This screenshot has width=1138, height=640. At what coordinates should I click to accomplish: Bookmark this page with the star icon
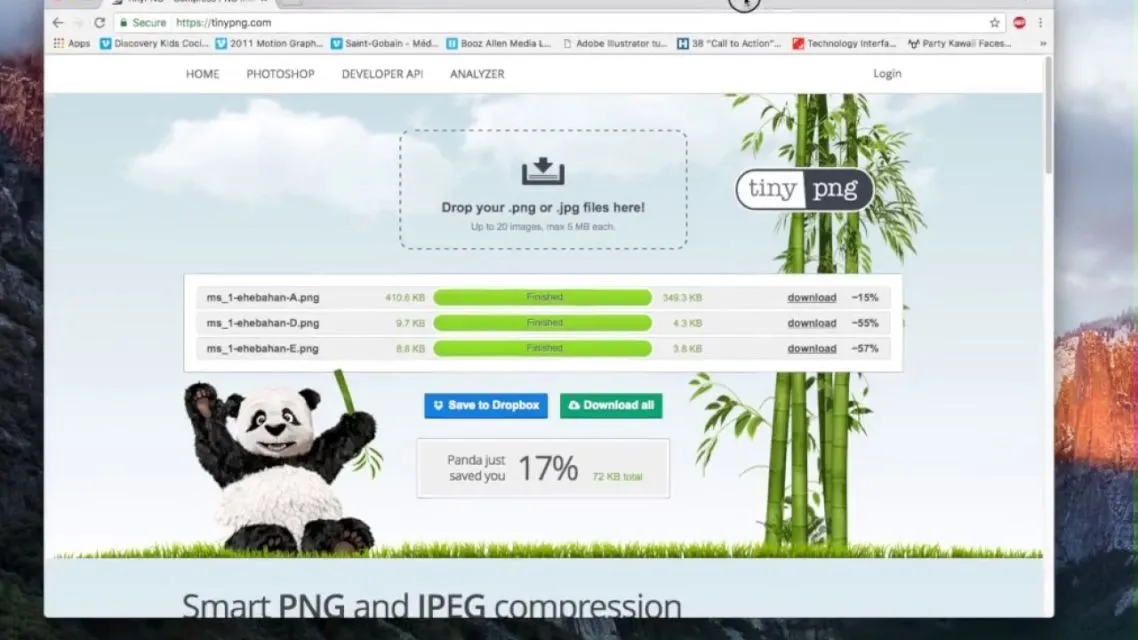point(994,22)
